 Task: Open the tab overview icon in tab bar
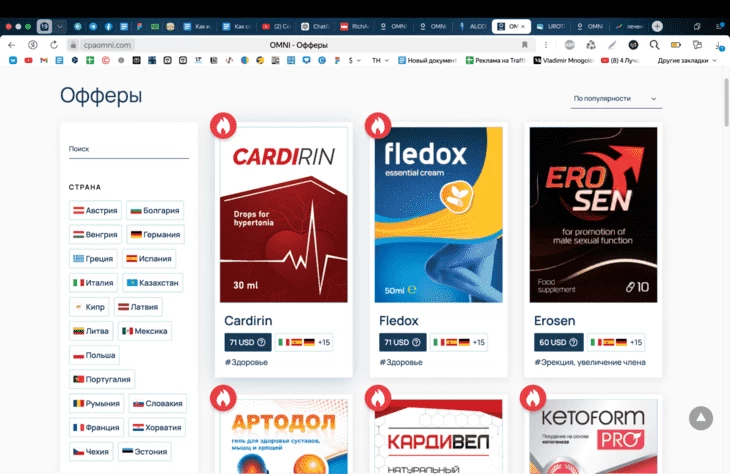coord(697,27)
